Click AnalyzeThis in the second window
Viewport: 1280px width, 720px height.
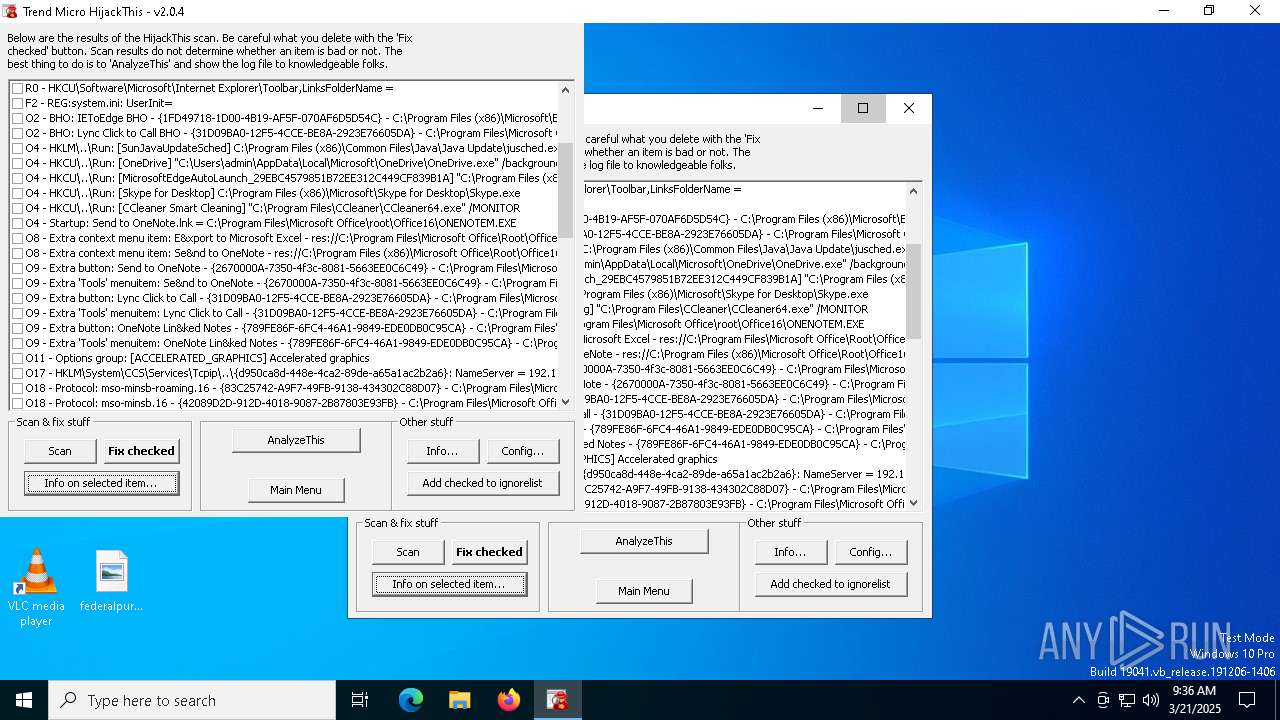pos(644,541)
